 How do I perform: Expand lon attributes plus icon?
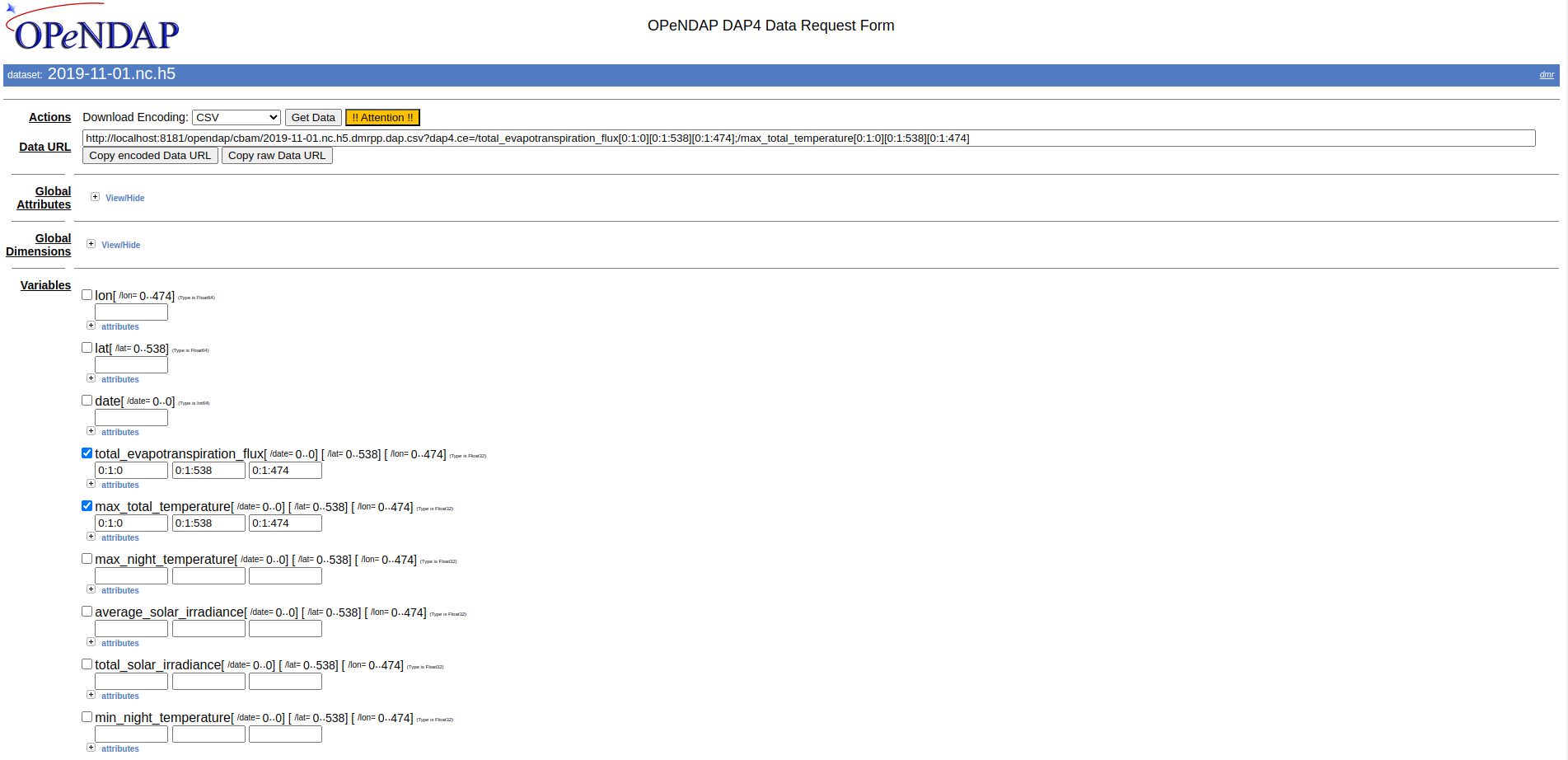coord(91,326)
